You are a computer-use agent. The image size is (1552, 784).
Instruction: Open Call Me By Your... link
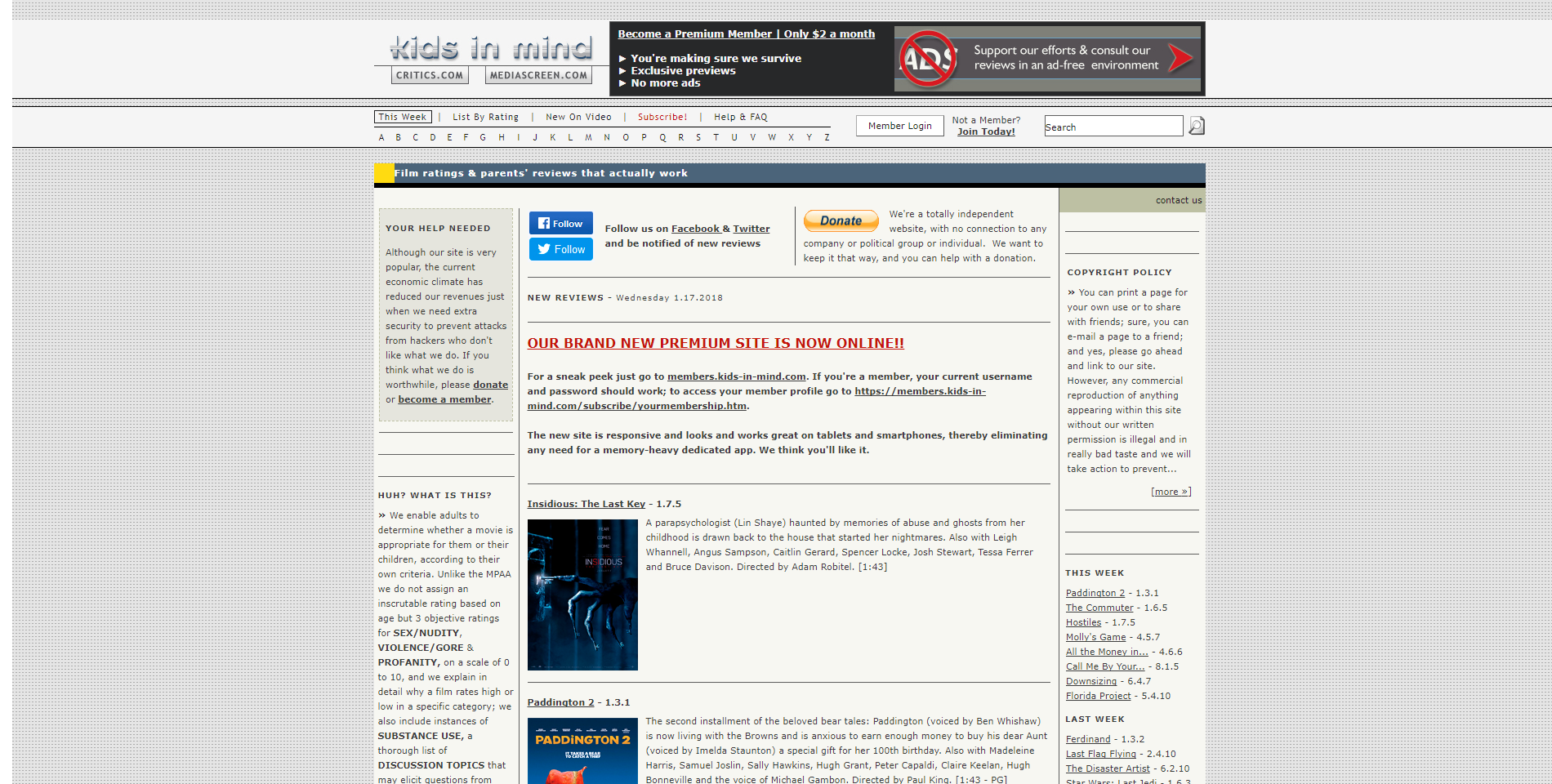(1105, 666)
